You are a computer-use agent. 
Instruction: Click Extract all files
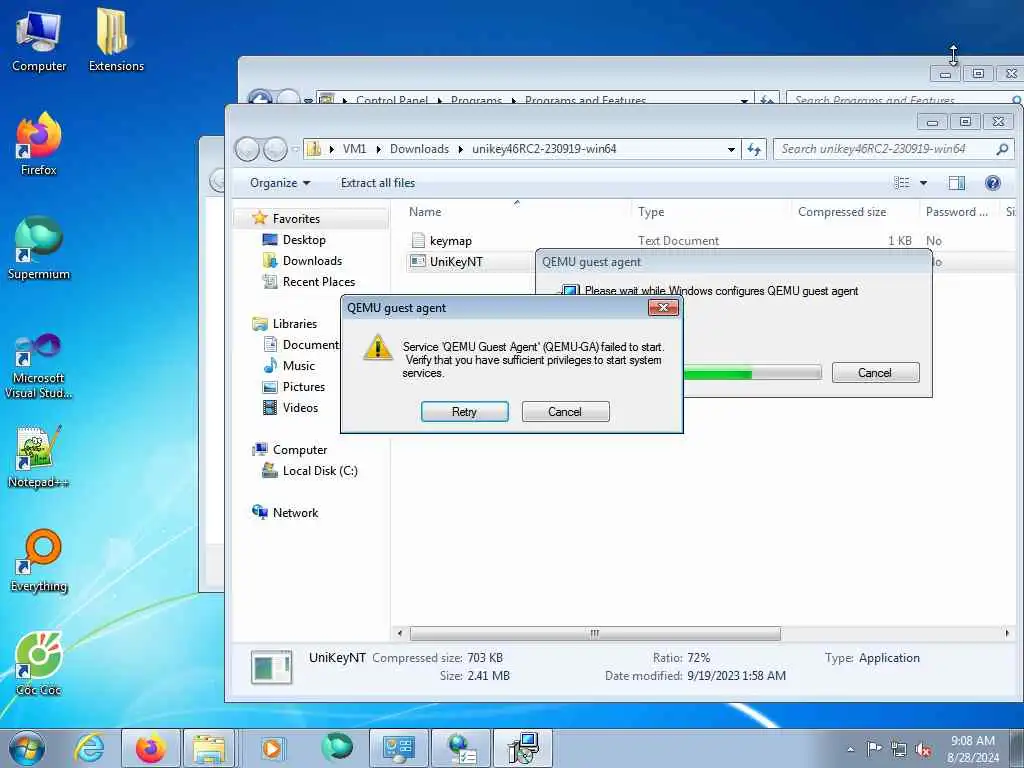coord(377,183)
